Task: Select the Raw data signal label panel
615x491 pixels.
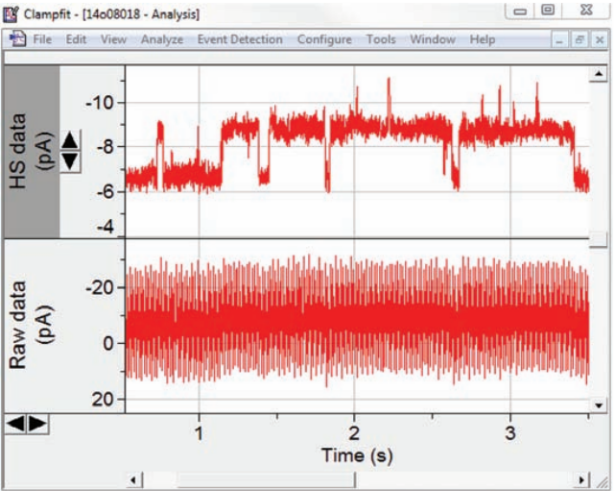Action: (32, 324)
